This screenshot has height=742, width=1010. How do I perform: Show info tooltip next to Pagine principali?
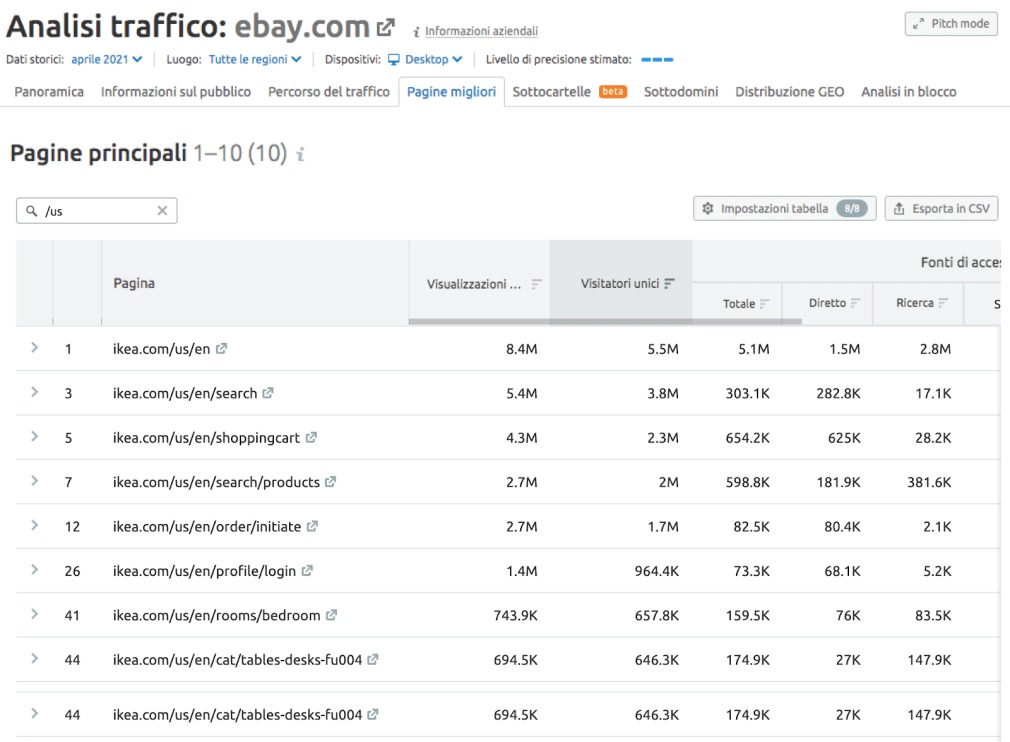tap(300, 155)
